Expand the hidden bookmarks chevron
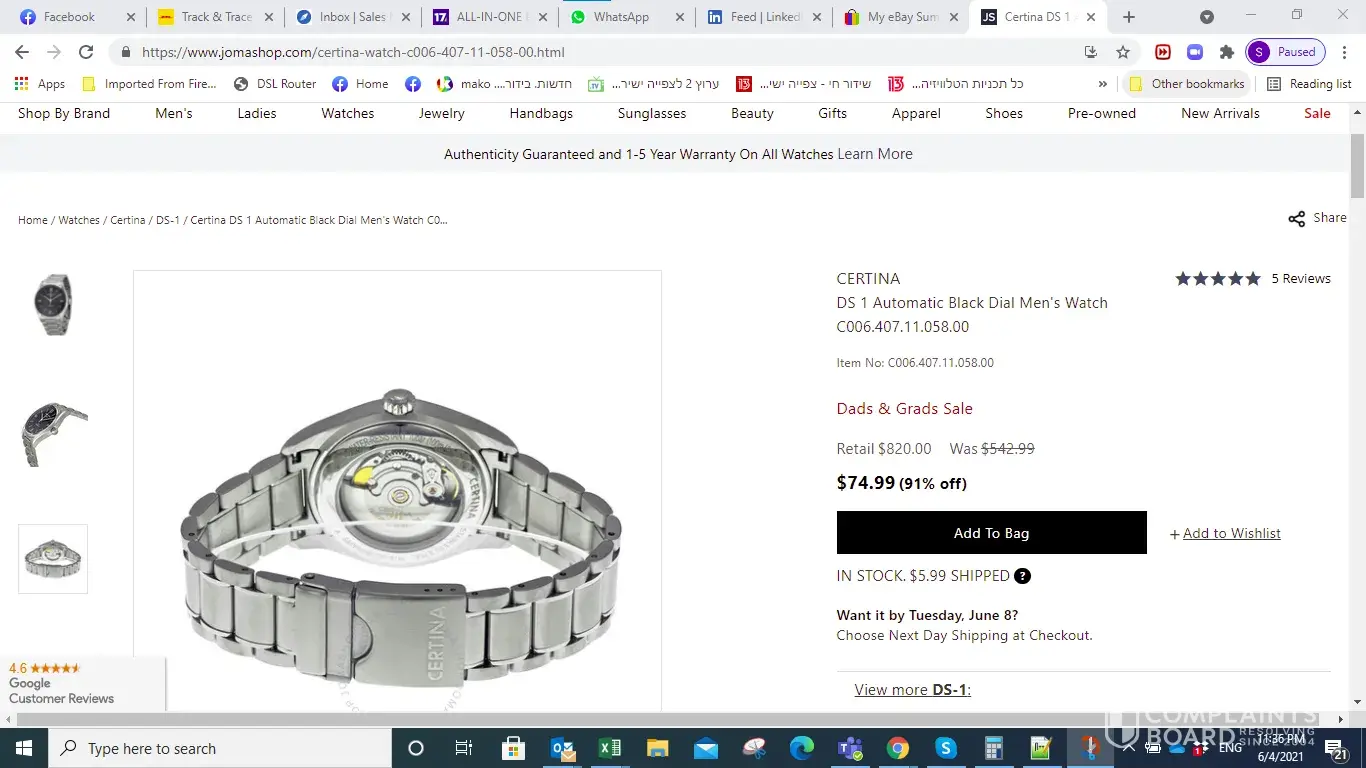This screenshot has width=1366, height=768. click(1103, 84)
